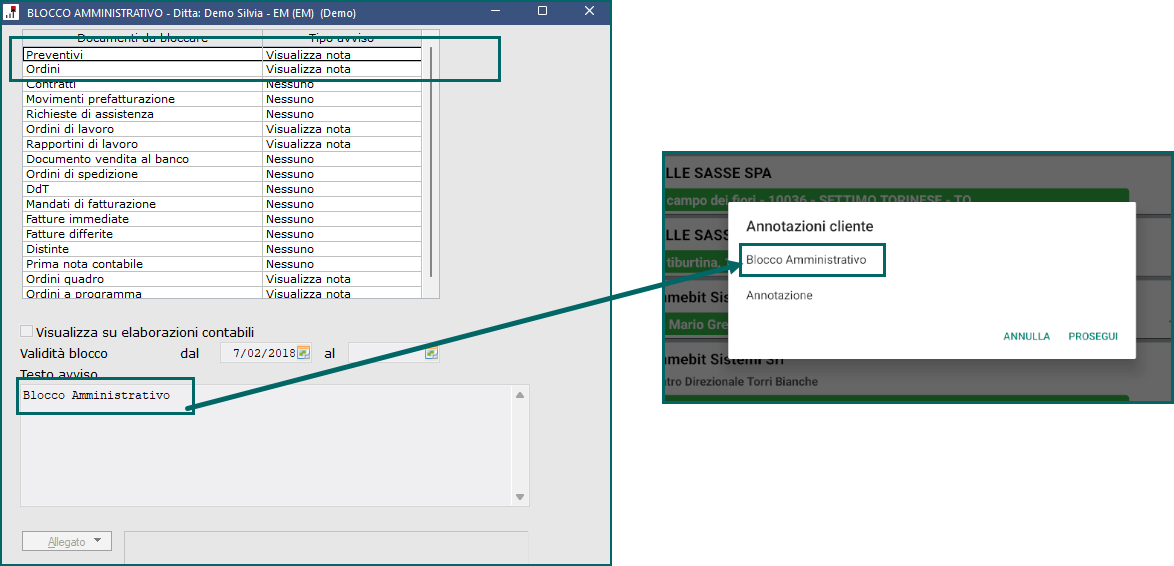Image resolution: width=1174 pixels, height=566 pixels.
Task: Click the text area scroll up arrow
Action: pyautogui.click(x=520, y=395)
